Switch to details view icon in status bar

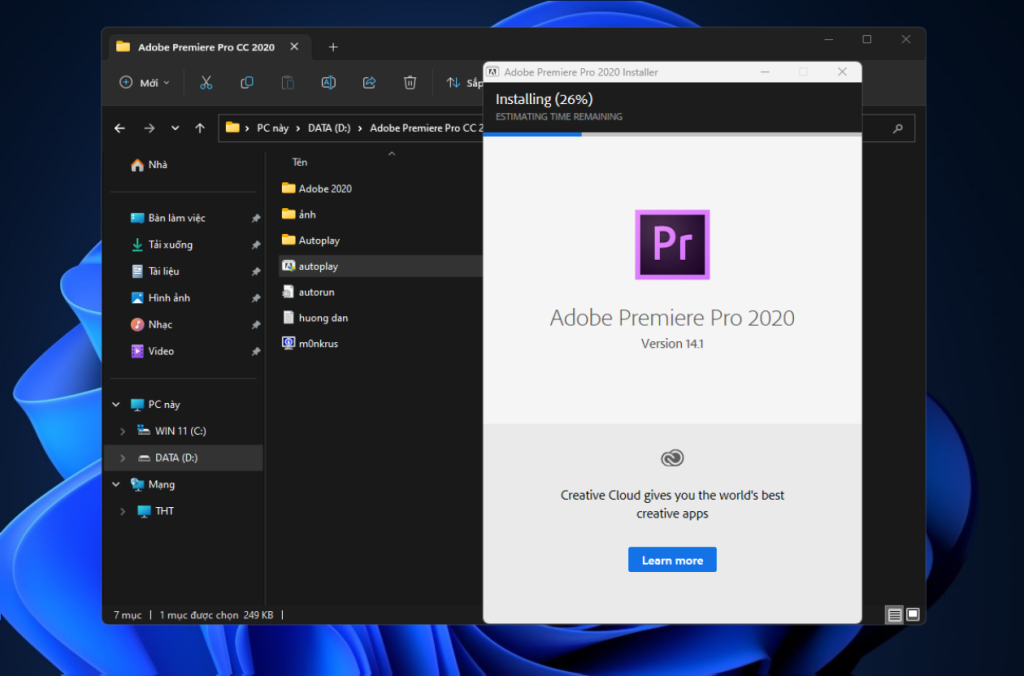(894, 615)
